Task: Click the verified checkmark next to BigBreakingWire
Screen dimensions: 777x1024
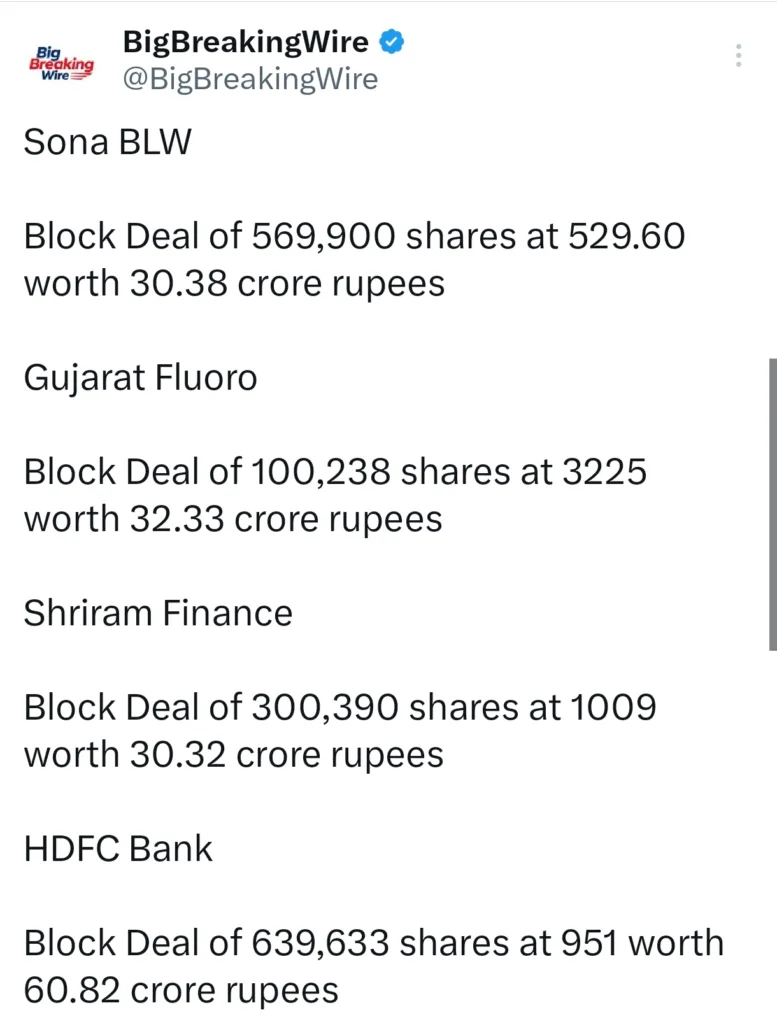Action: pyautogui.click(x=391, y=42)
